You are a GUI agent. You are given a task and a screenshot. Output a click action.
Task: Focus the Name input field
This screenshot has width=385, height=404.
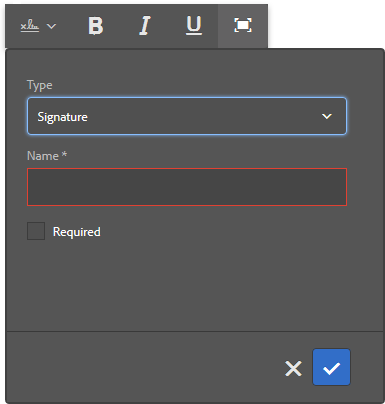point(187,187)
